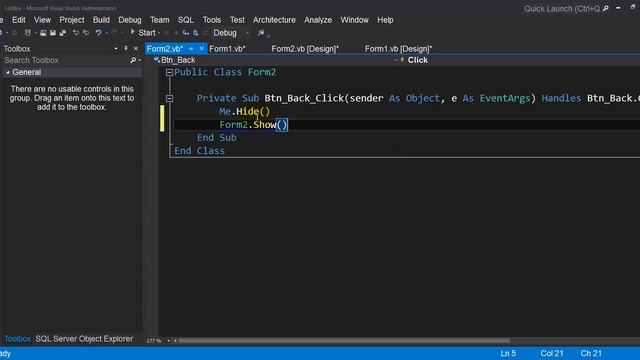640x360 pixels.
Task: Close the Form2.vb tab
Action: pos(201,49)
